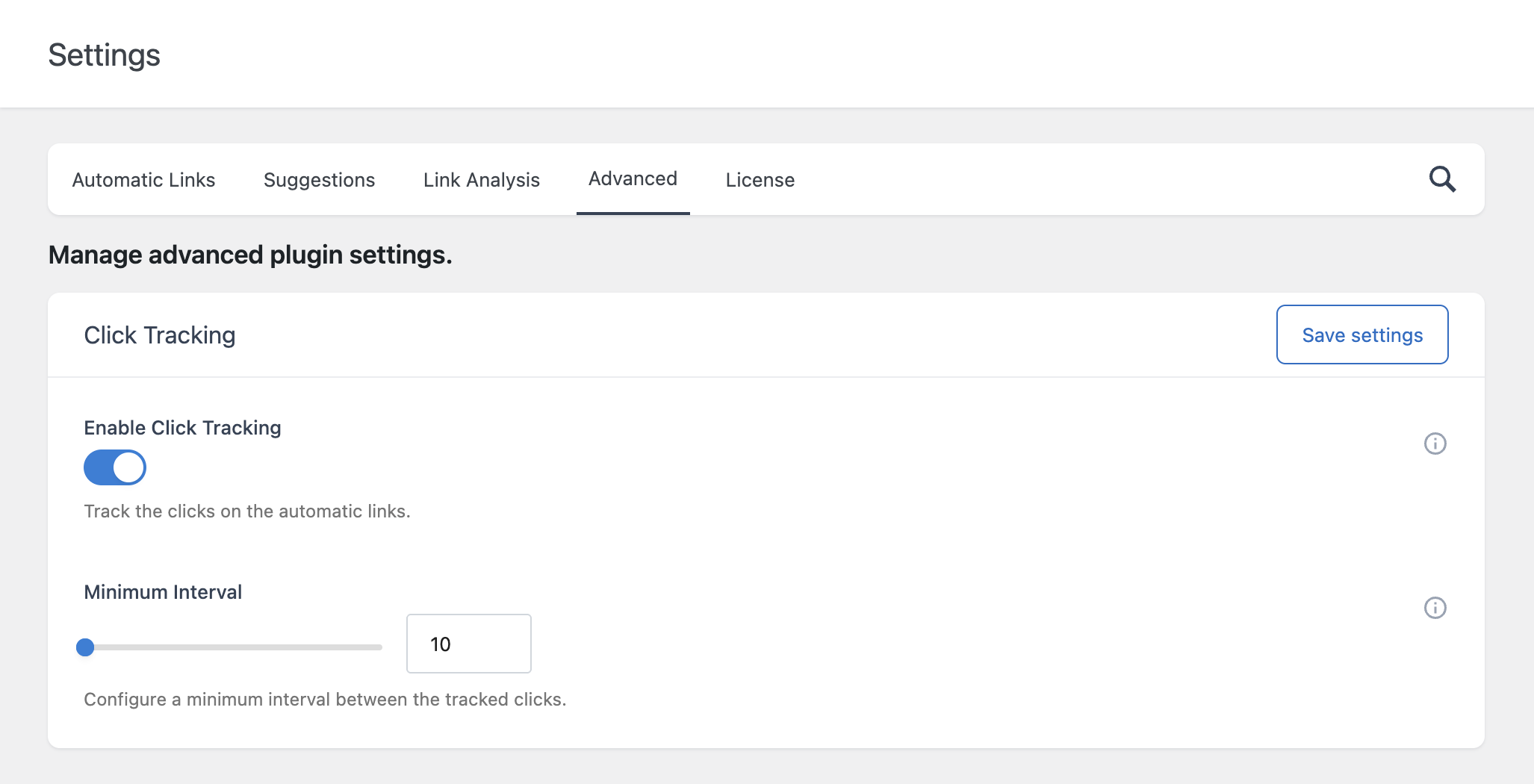Go to the Link Analysis tab

482,180
